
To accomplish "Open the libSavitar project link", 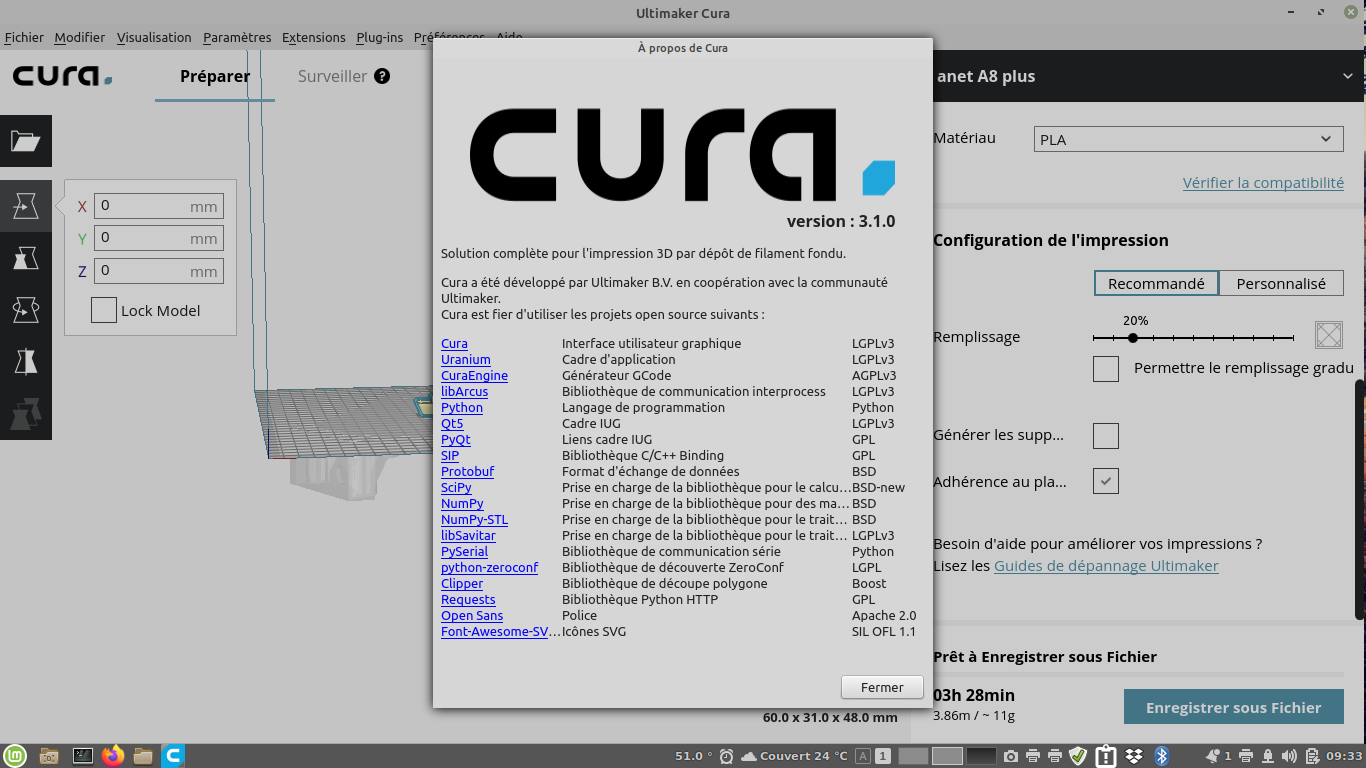I will coord(469,536).
